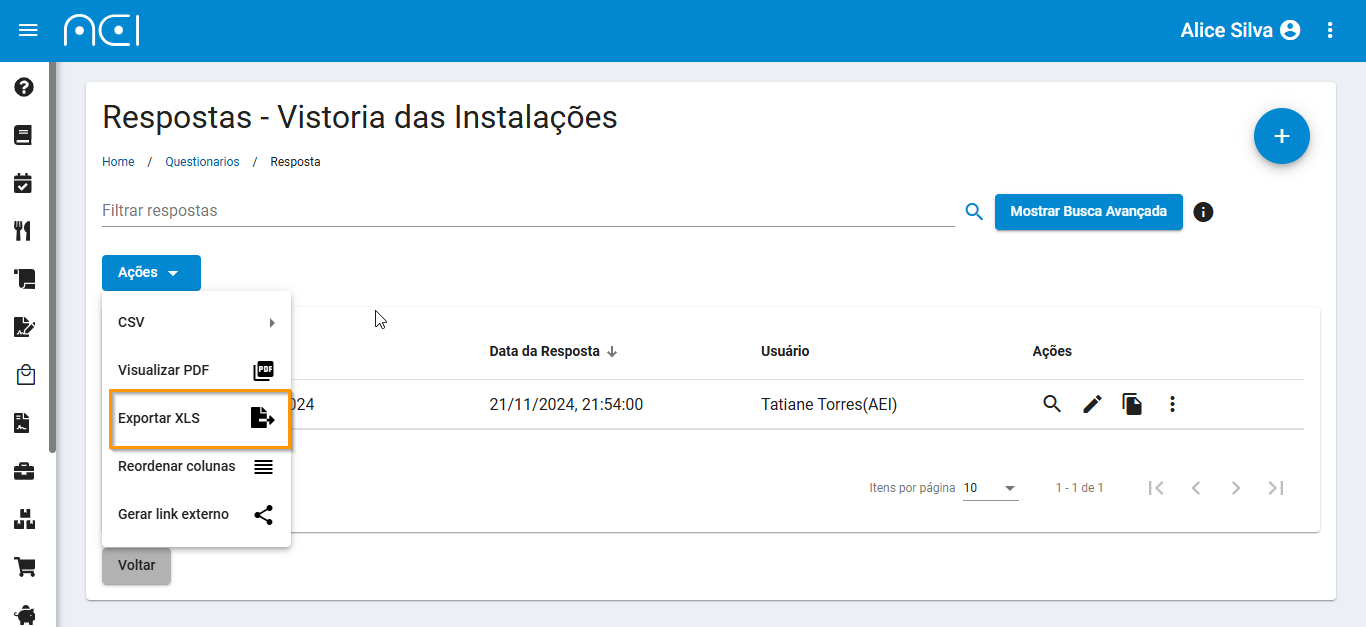Open the help icon in the sidebar
1366x627 pixels.
pos(23,87)
